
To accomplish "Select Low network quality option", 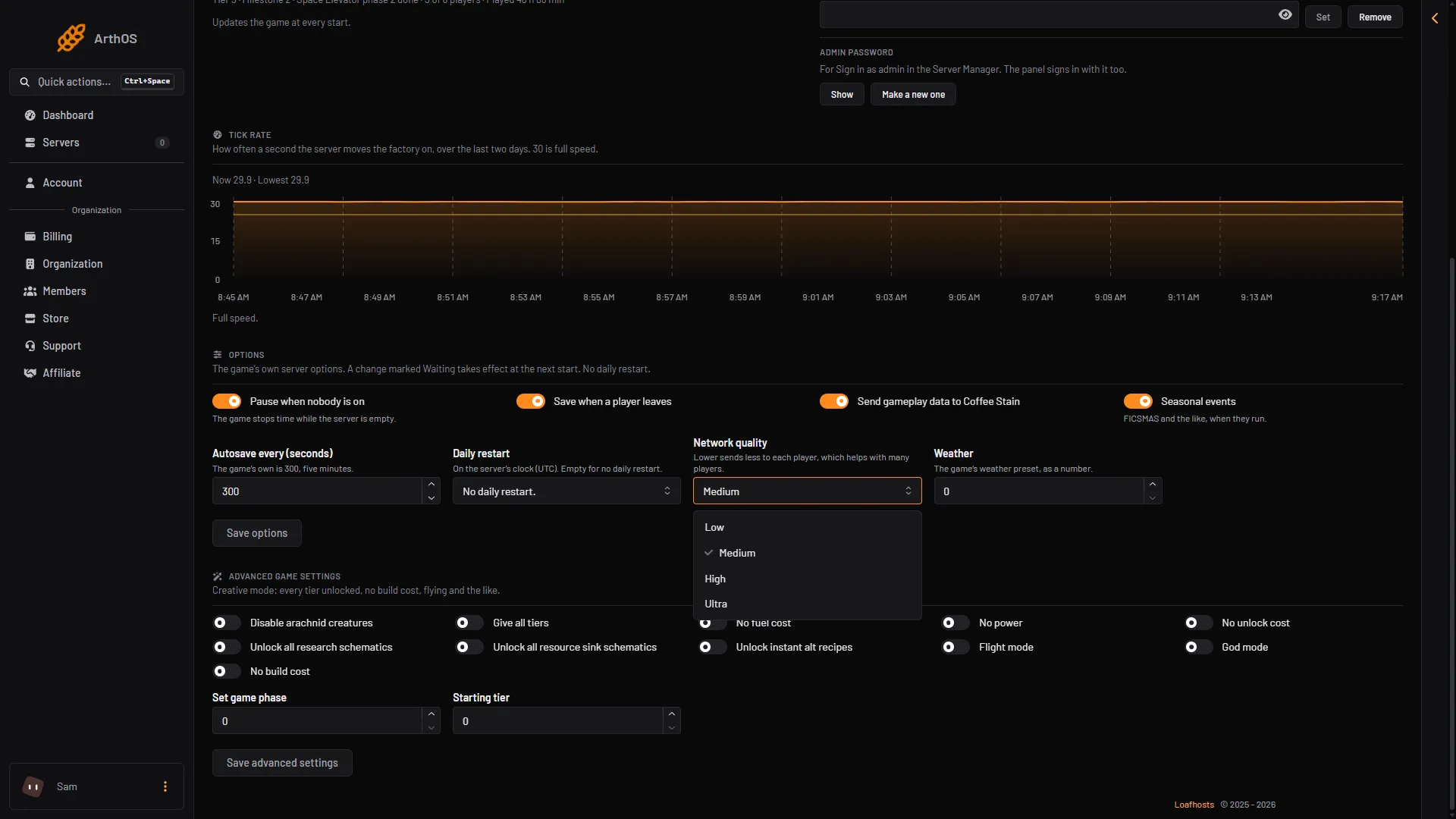I will point(808,527).
